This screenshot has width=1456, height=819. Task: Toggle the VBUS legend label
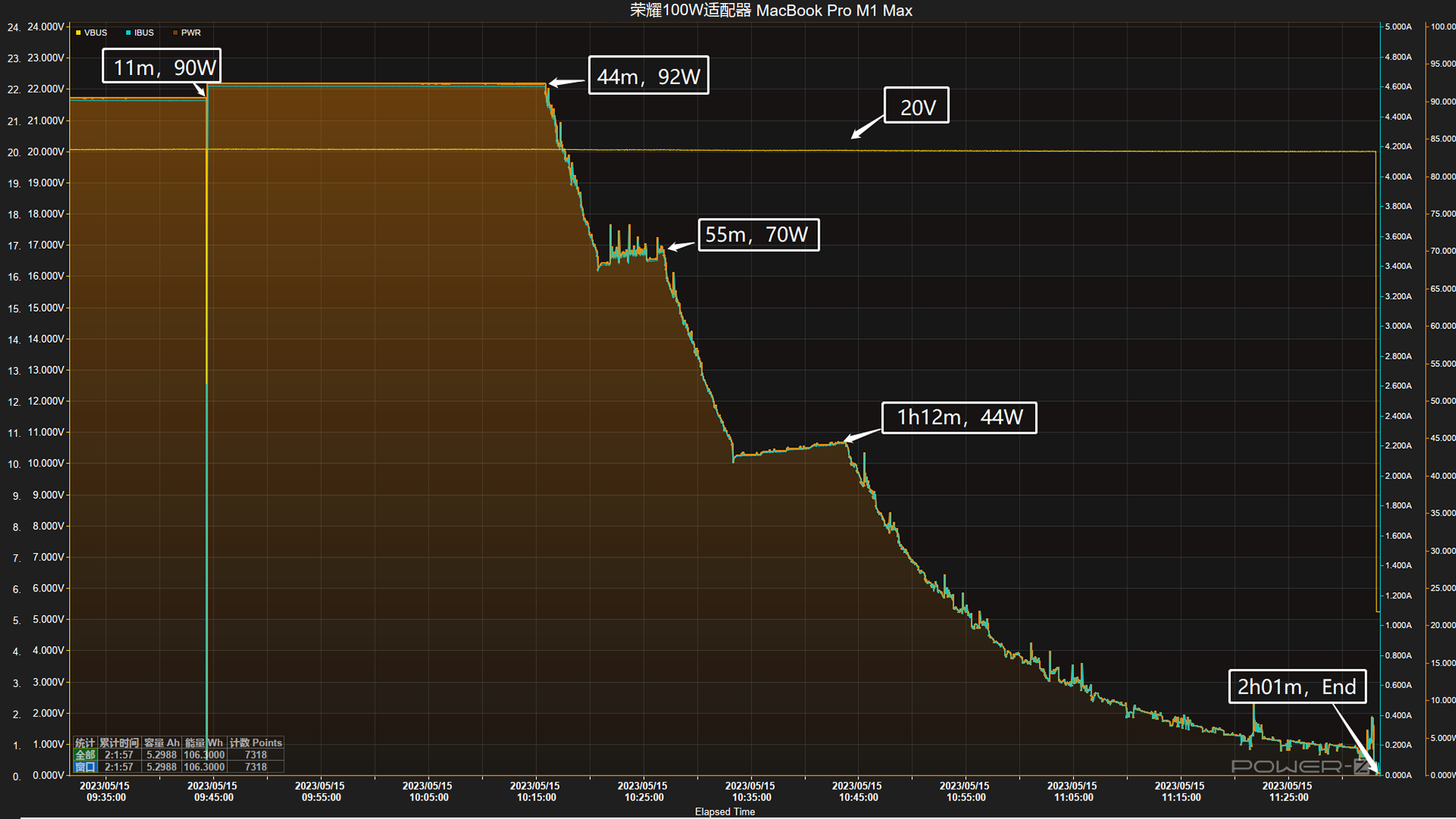(x=96, y=33)
